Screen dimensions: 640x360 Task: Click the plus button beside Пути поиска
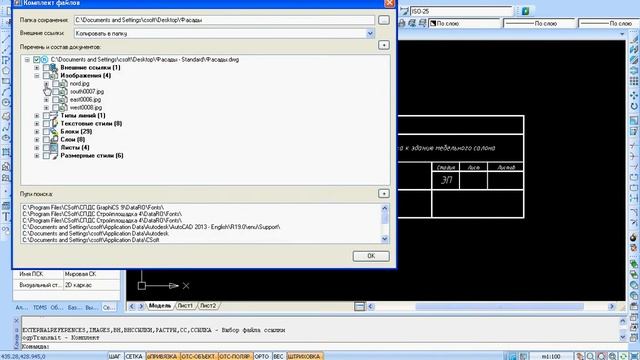click(384, 193)
